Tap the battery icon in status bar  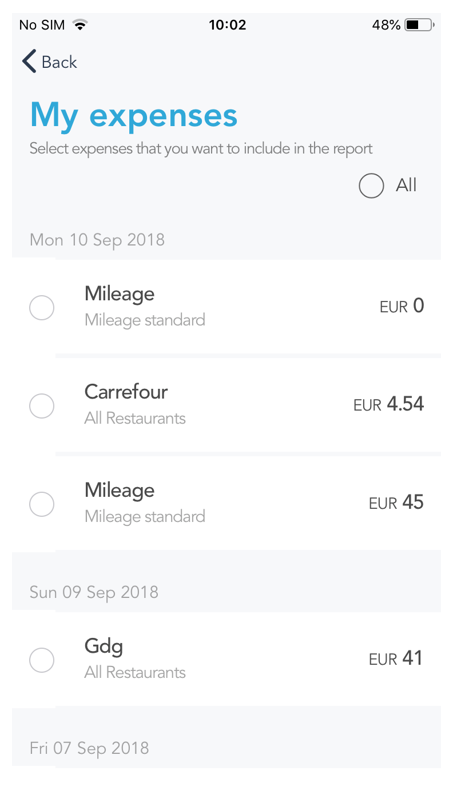pos(419,25)
